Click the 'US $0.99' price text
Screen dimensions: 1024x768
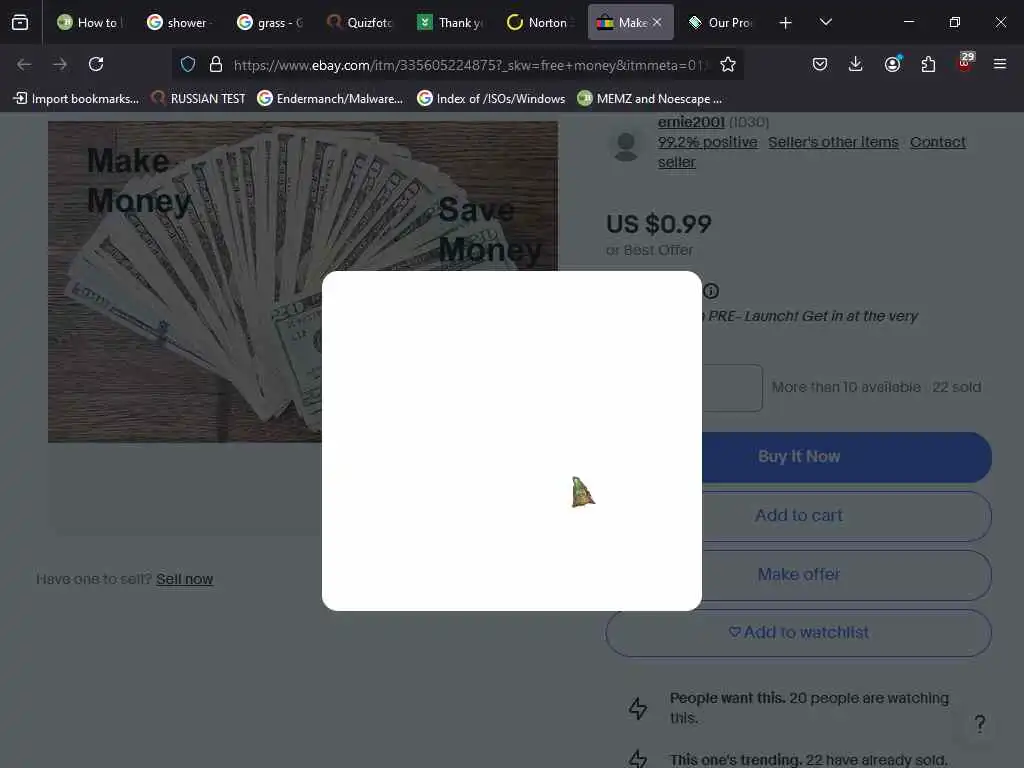(x=658, y=224)
